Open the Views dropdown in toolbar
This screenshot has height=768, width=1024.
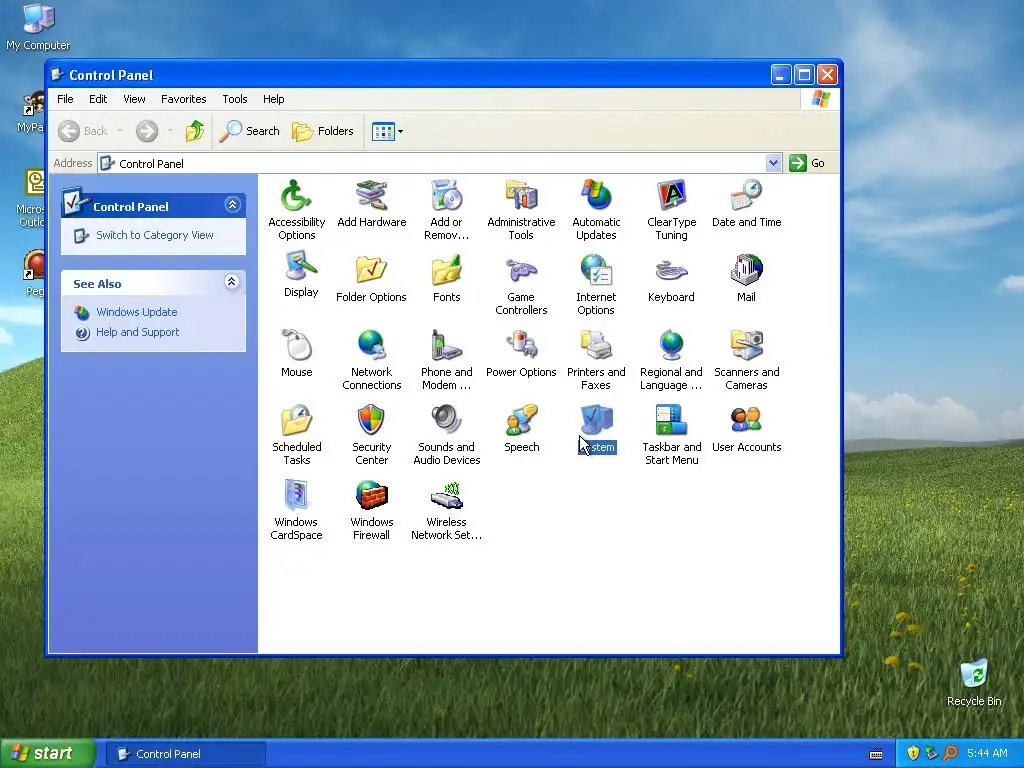[x=387, y=131]
